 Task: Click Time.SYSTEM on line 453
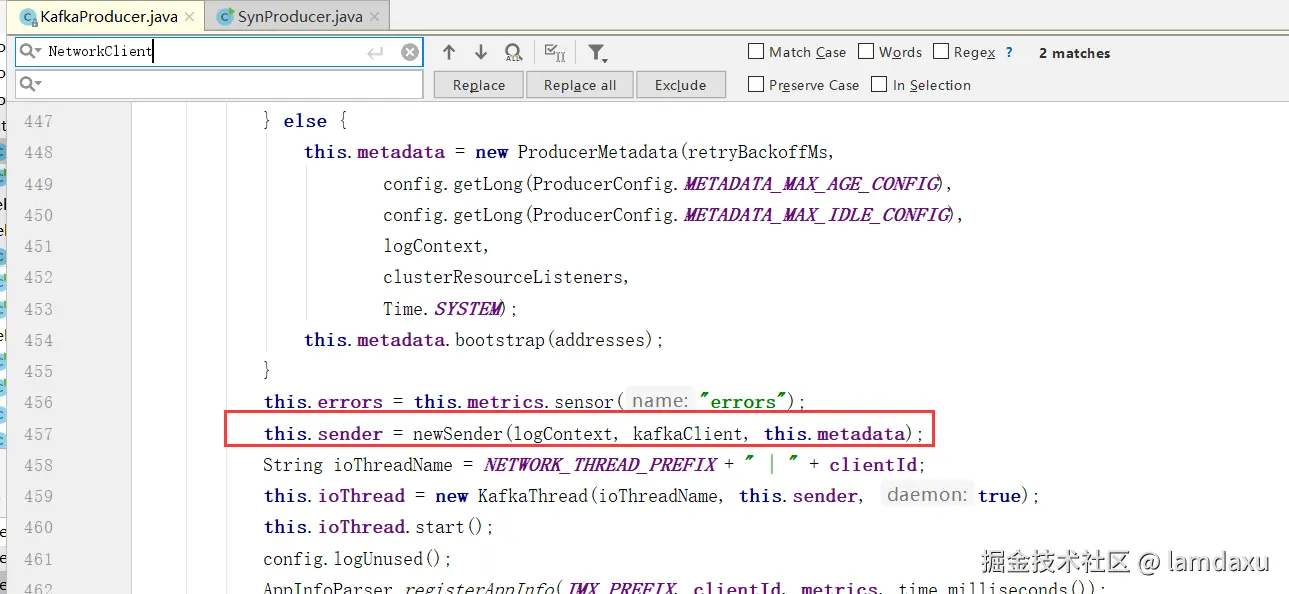[443, 309]
